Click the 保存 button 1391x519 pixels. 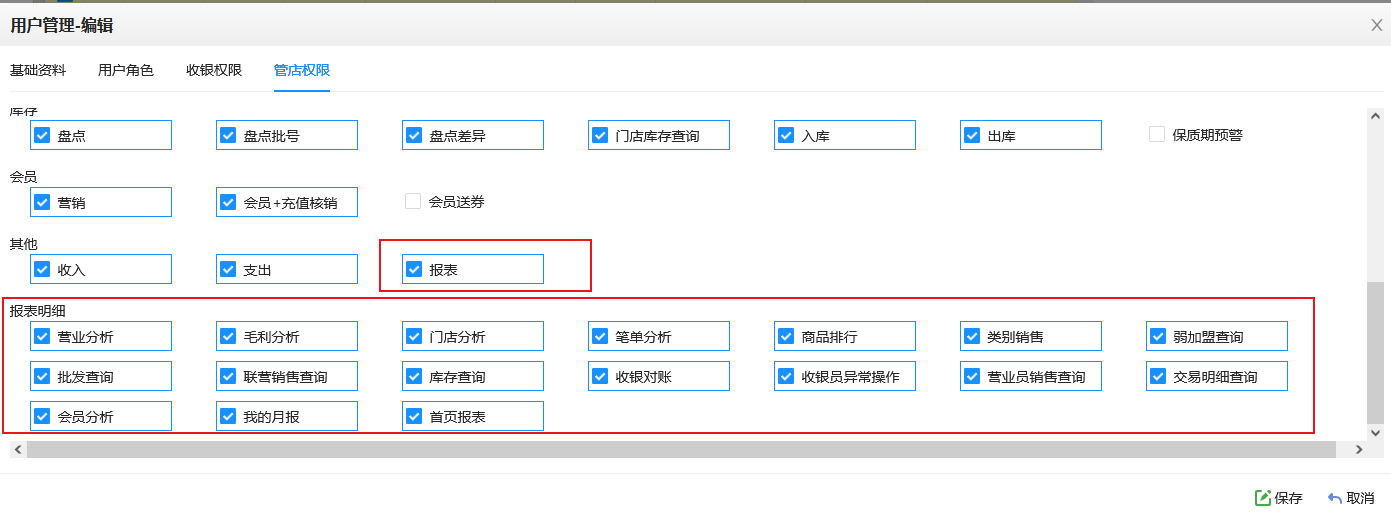coord(1279,498)
